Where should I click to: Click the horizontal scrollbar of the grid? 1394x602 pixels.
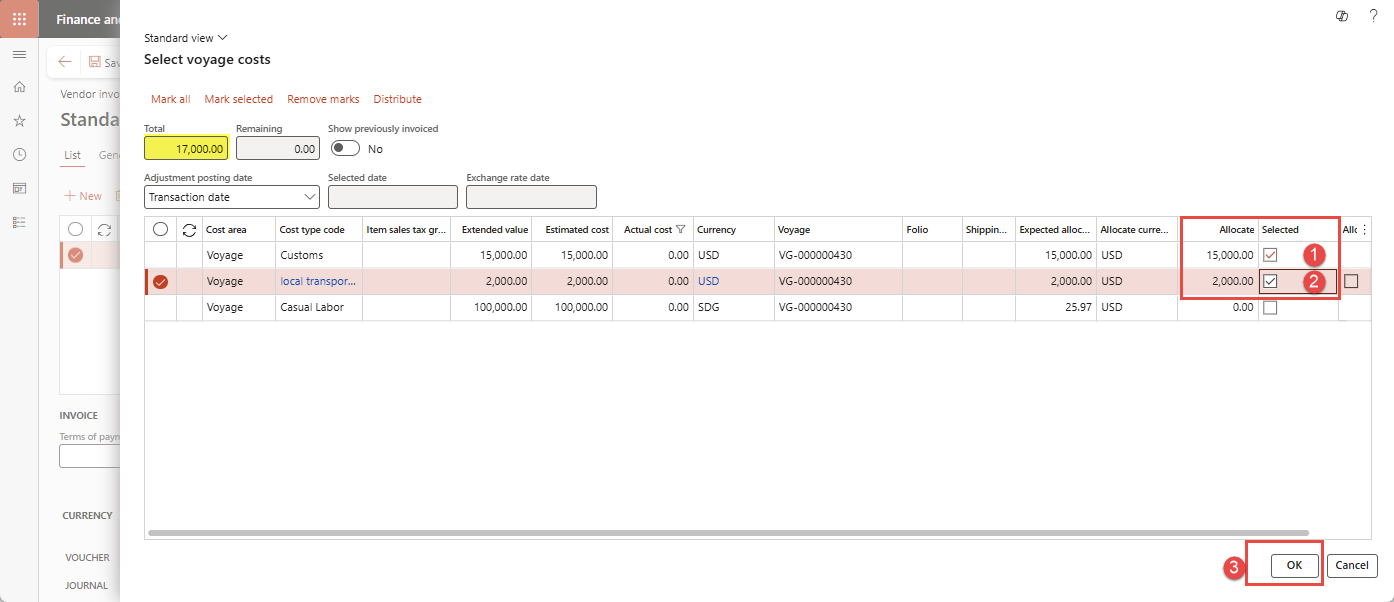(727, 533)
